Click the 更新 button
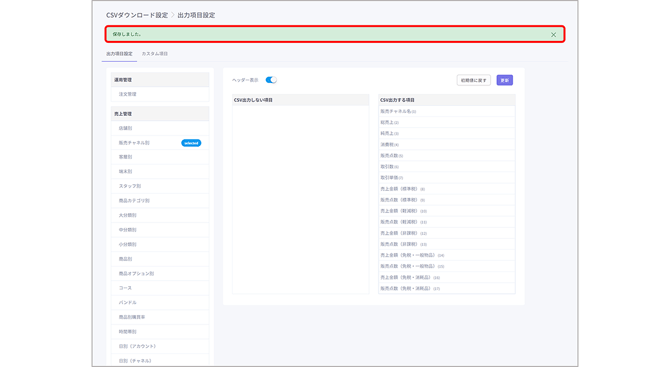Image resolution: width=670 pixels, height=367 pixels. (x=505, y=80)
